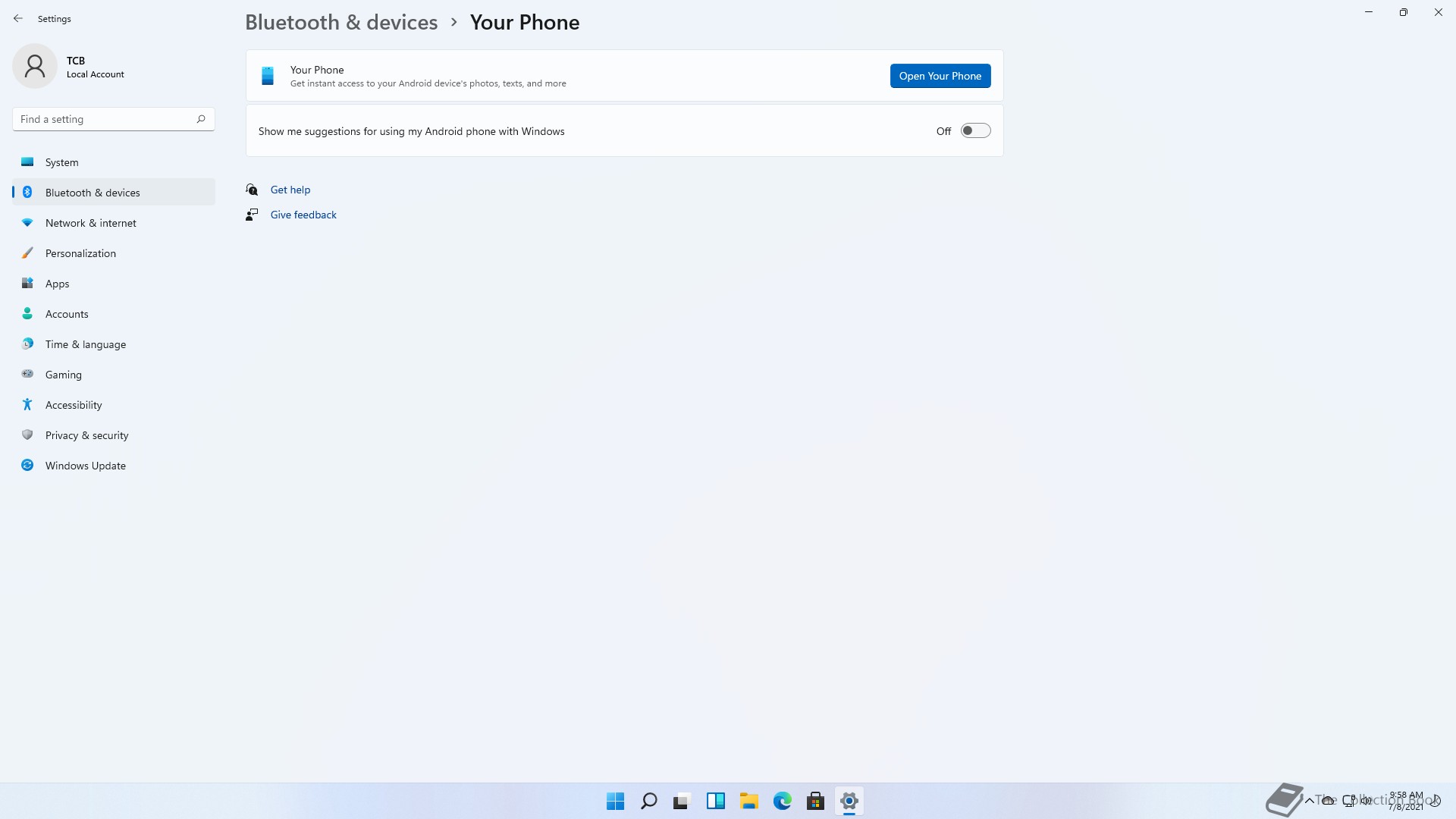Screen dimensions: 1456x819
Task: Click the Settings gear on the taskbar
Action: (x=849, y=801)
